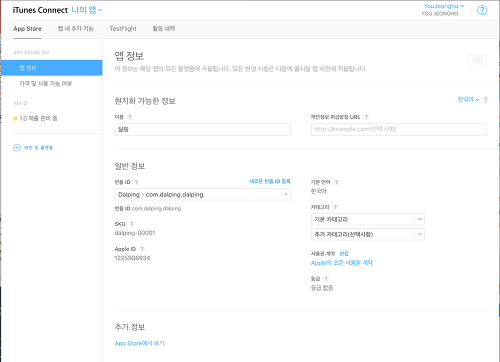Click the help mark beside 등급
Viewport: 500px width, 362px height.
(x=326, y=279)
